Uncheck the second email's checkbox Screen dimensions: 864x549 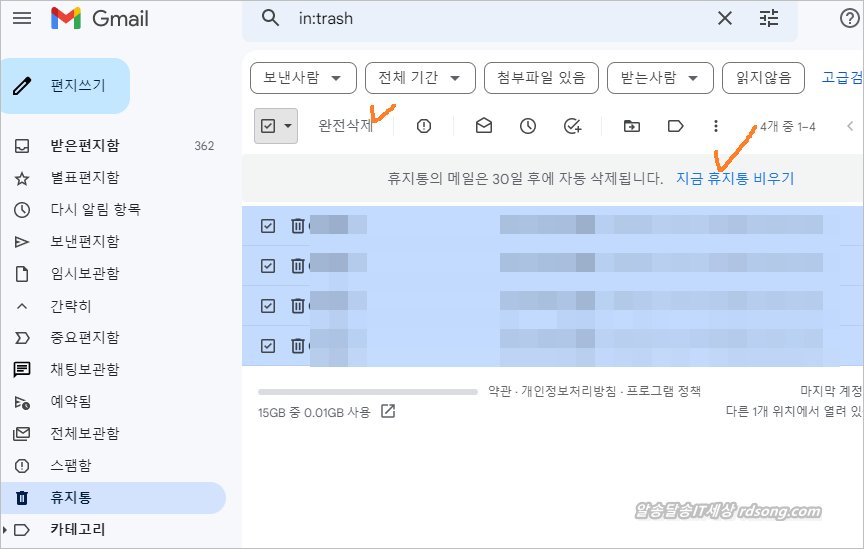point(267,266)
